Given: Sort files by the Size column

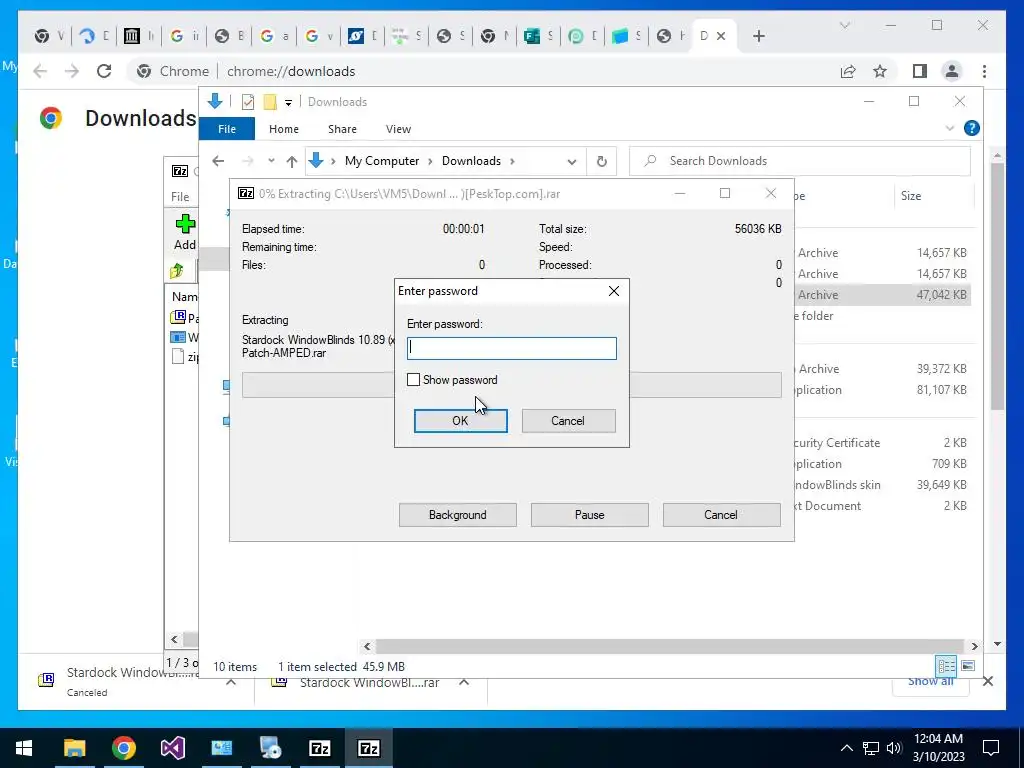Looking at the screenshot, I should point(911,196).
